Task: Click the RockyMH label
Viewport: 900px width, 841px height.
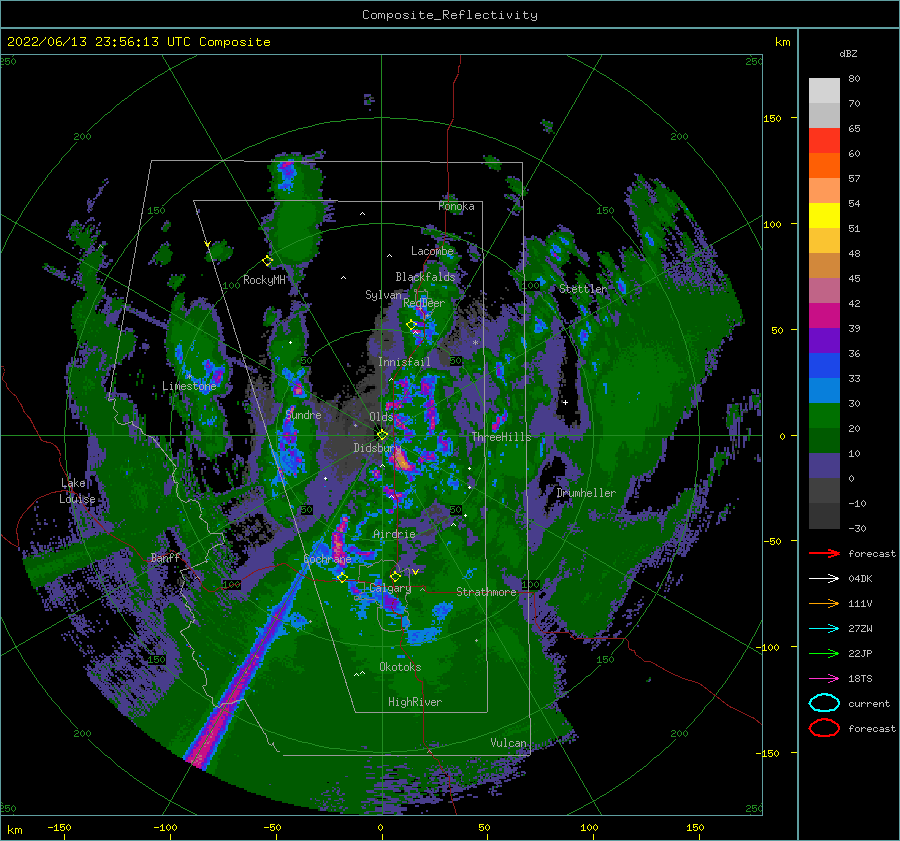Action: pyautogui.click(x=265, y=280)
